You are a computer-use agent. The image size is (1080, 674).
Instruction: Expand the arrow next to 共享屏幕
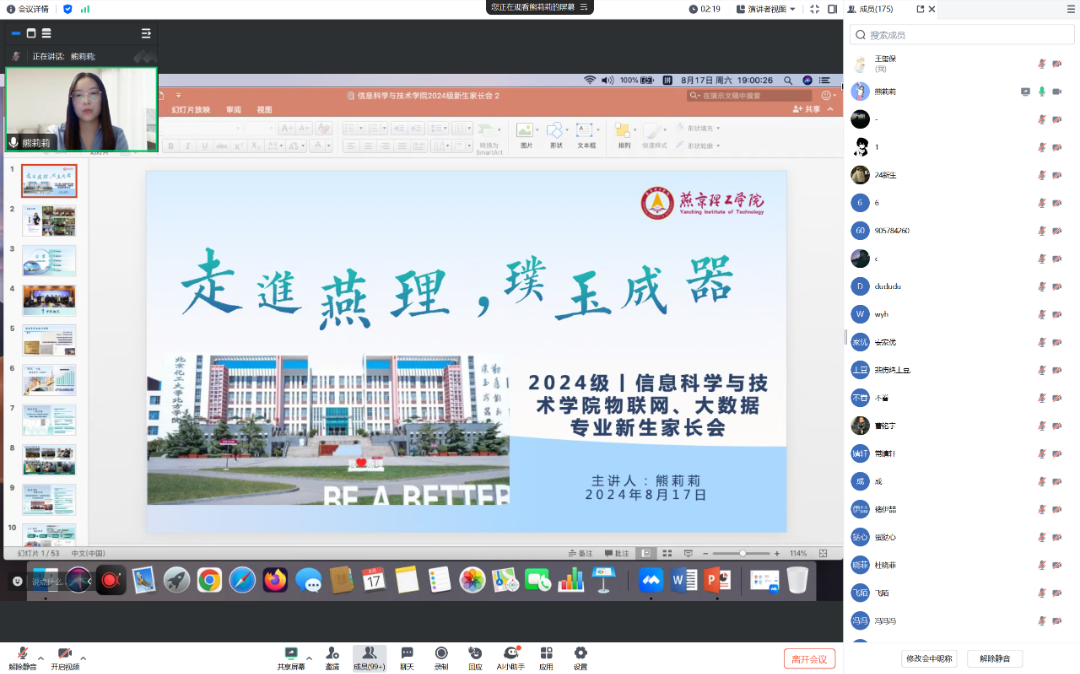(x=309, y=658)
